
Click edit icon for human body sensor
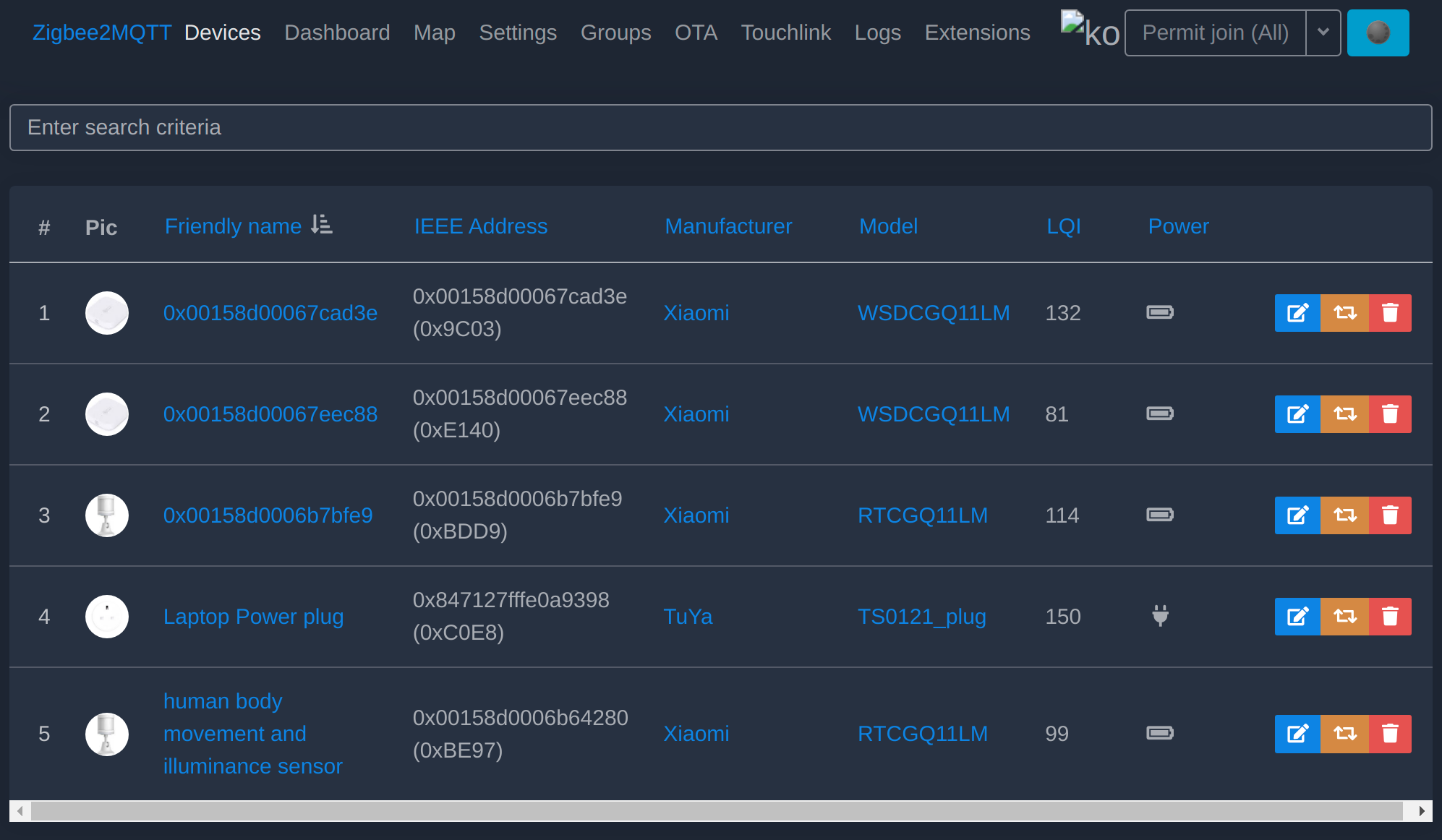pos(1297,734)
